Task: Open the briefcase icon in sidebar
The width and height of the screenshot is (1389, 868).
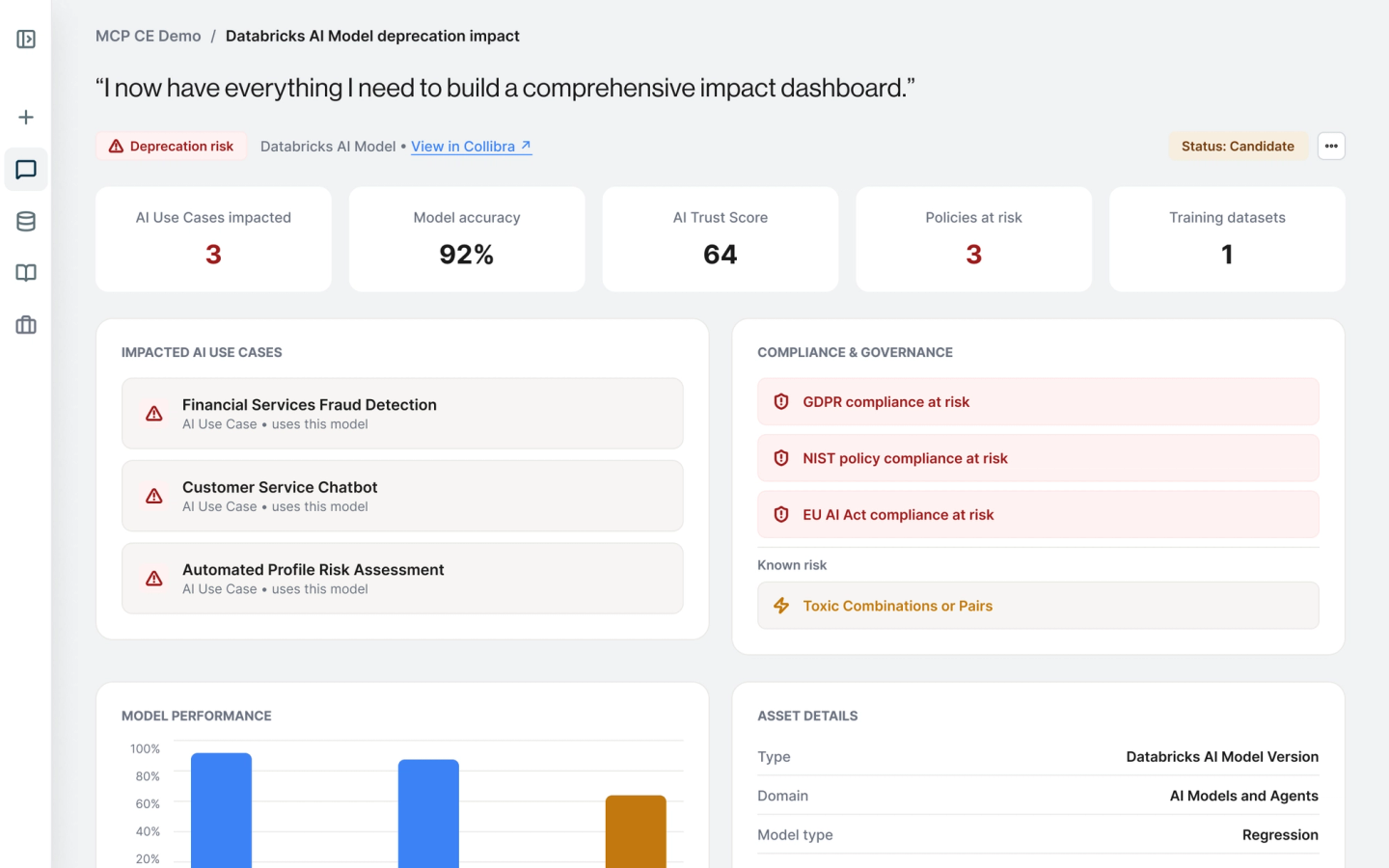Action: (x=26, y=325)
